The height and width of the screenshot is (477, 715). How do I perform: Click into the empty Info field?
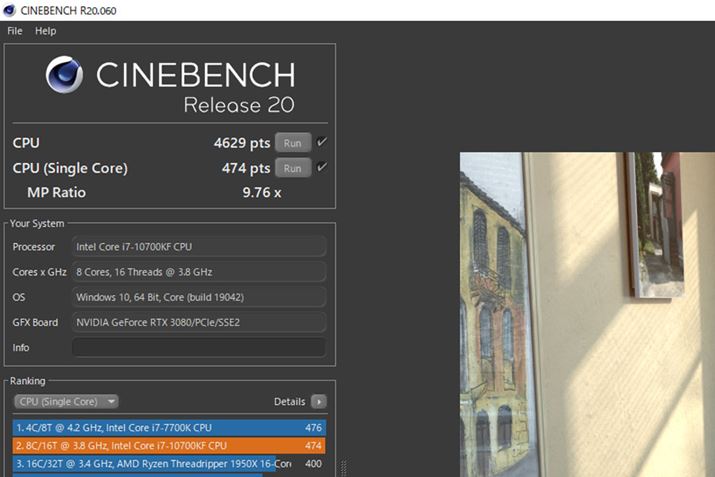[x=199, y=347]
